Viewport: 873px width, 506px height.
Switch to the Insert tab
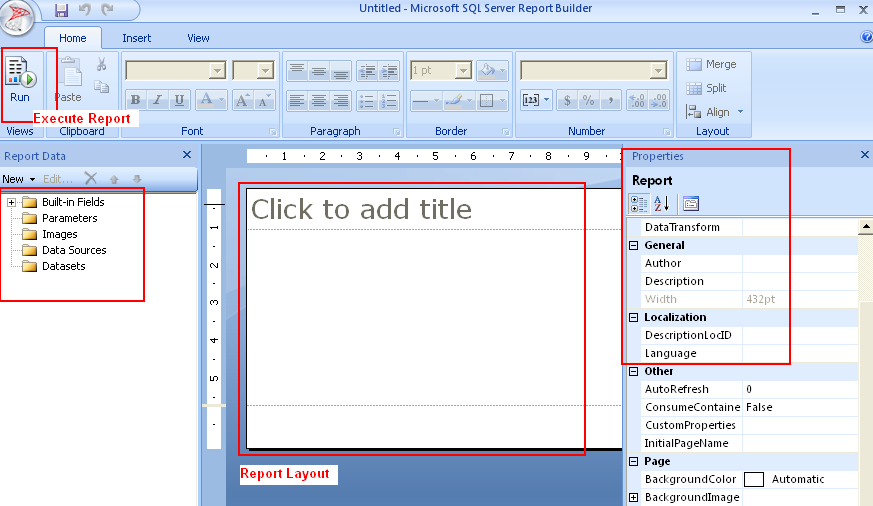tap(136, 38)
